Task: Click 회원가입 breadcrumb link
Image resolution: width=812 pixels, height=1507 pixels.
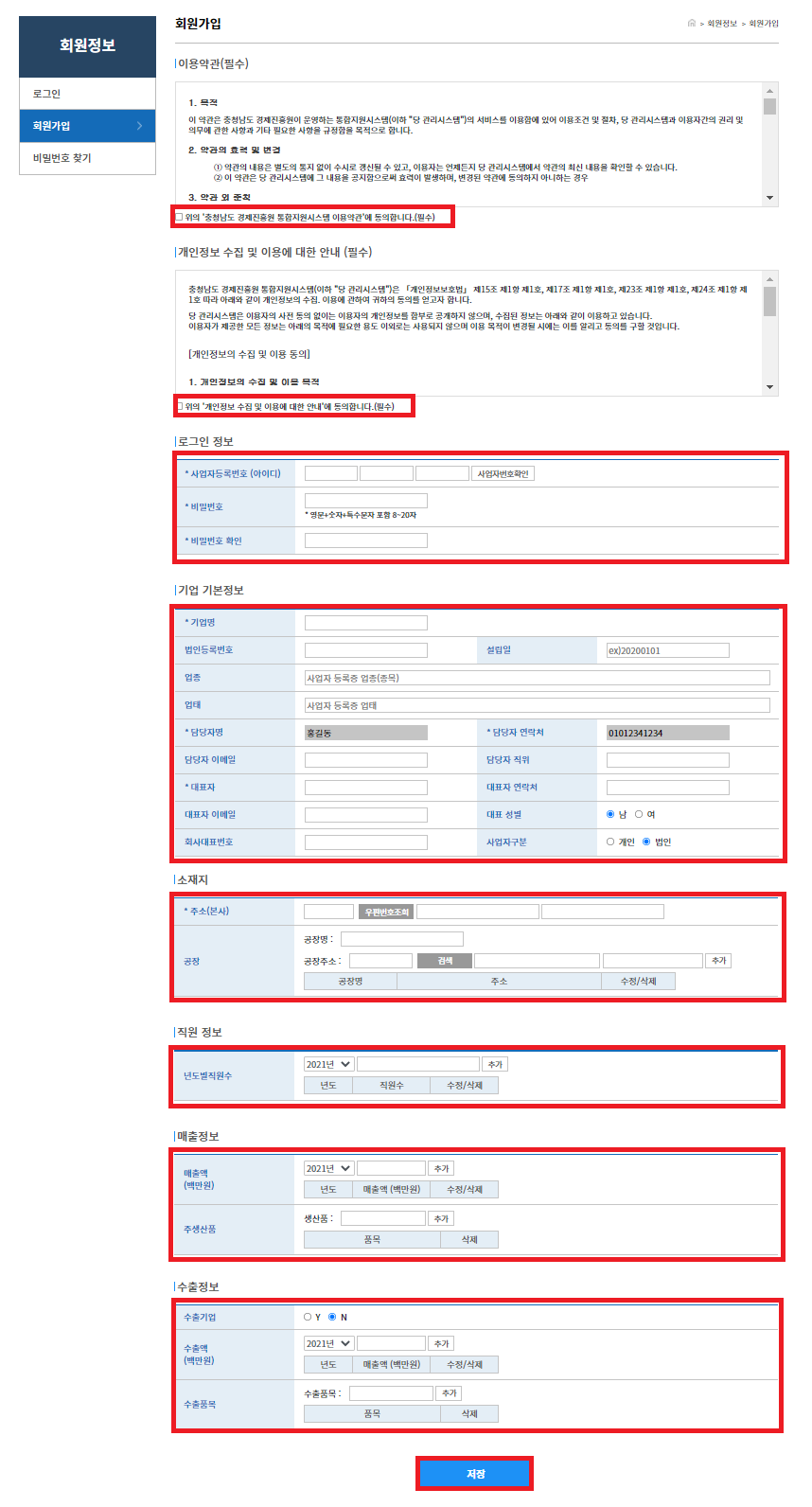Action: point(764,24)
